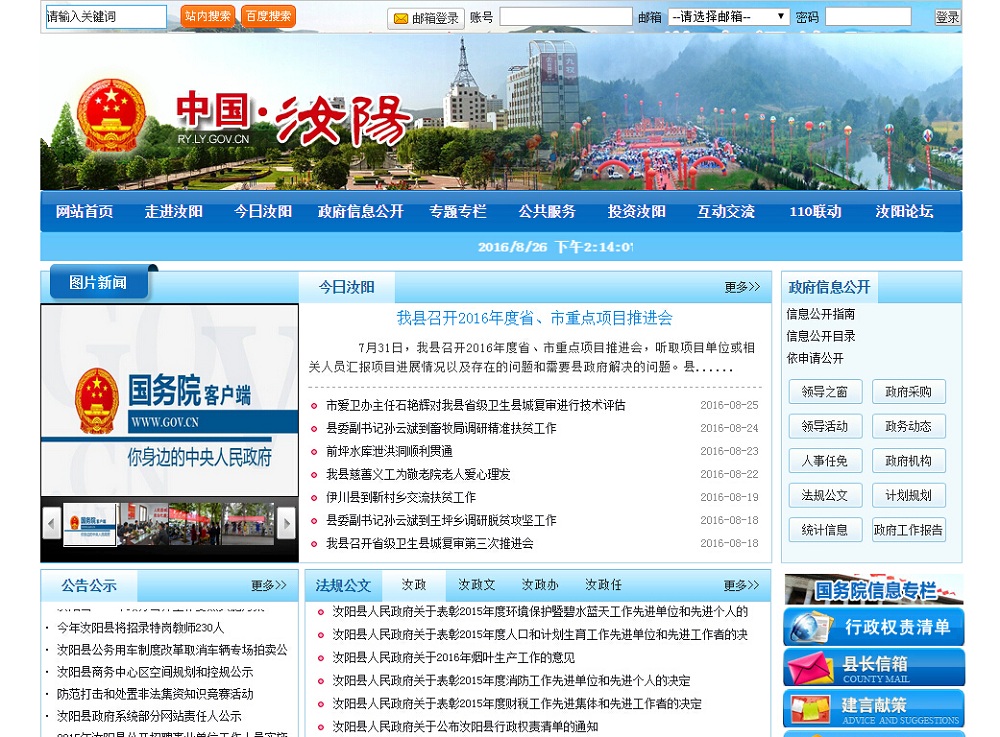
Task: Click the right arrow of the photo carousel
Action: (287, 524)
